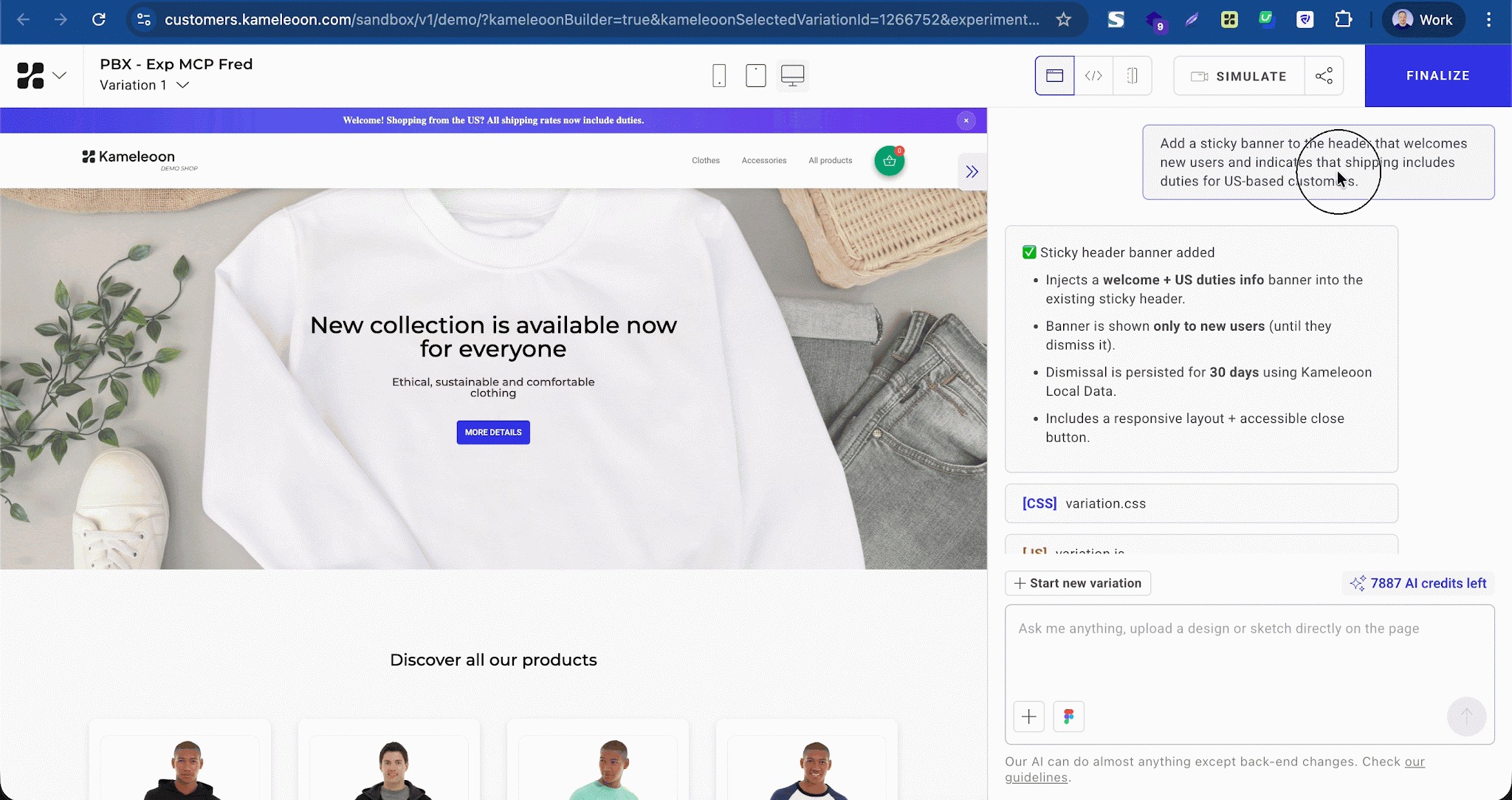Select desktop device preview icon

tap(792, 75)
